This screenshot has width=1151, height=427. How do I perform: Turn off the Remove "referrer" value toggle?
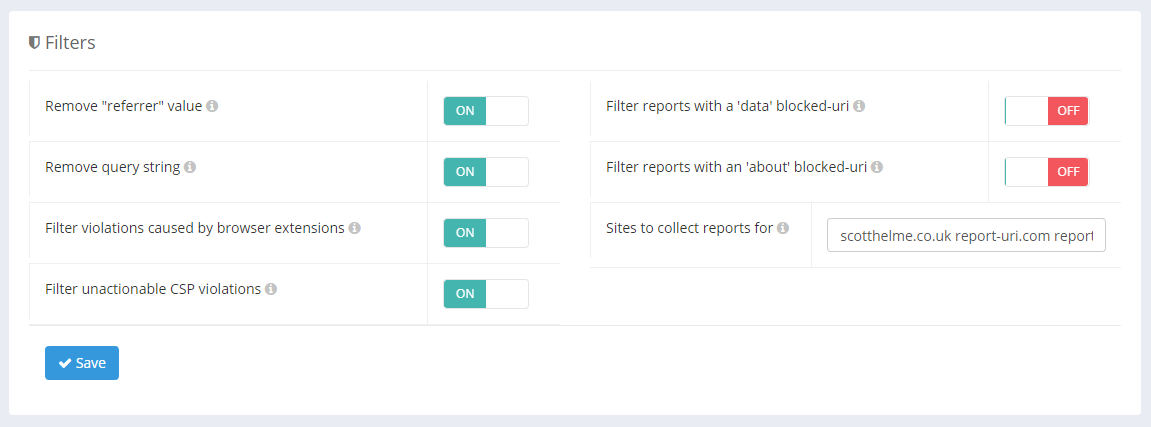coord(485,111)
